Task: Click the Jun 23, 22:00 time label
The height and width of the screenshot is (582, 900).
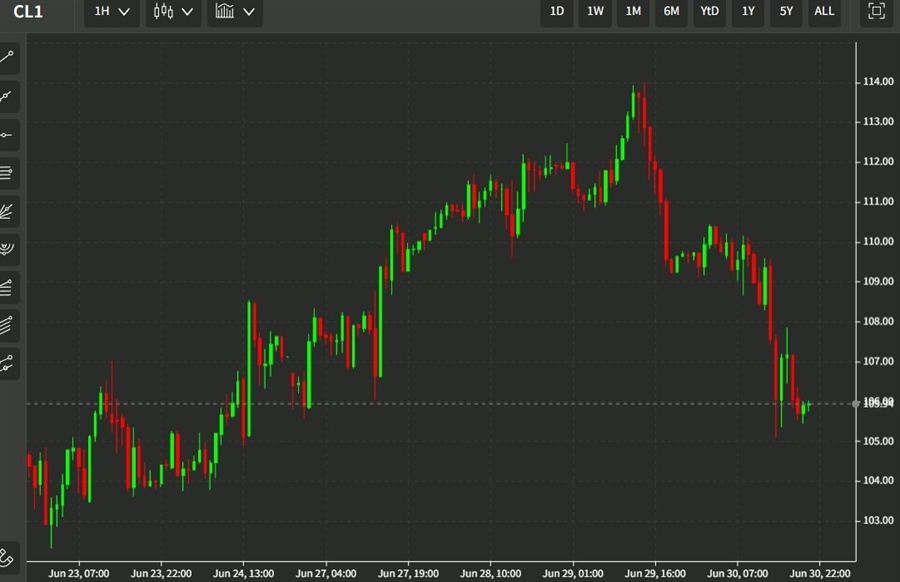Action: click(x=161, y=573)
